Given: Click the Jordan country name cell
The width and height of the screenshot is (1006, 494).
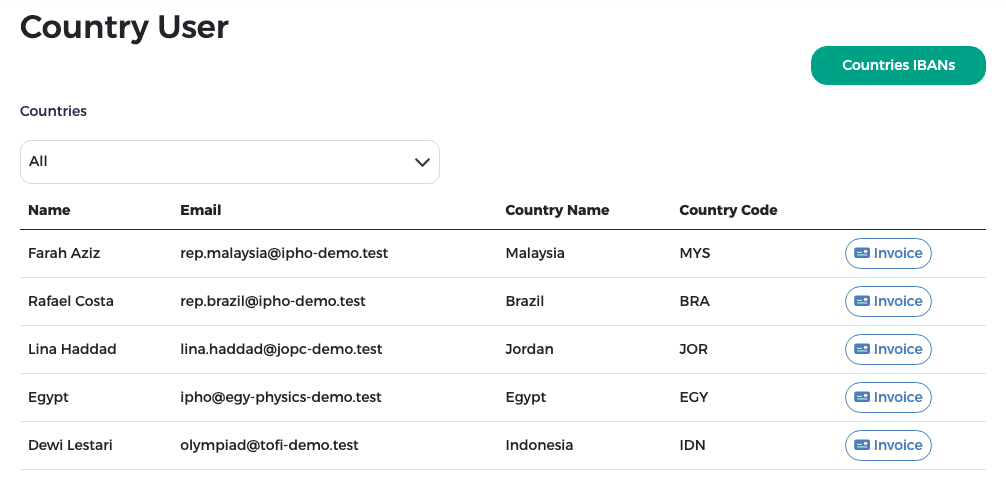Looking at the screenshot, I should click(529, 350).
